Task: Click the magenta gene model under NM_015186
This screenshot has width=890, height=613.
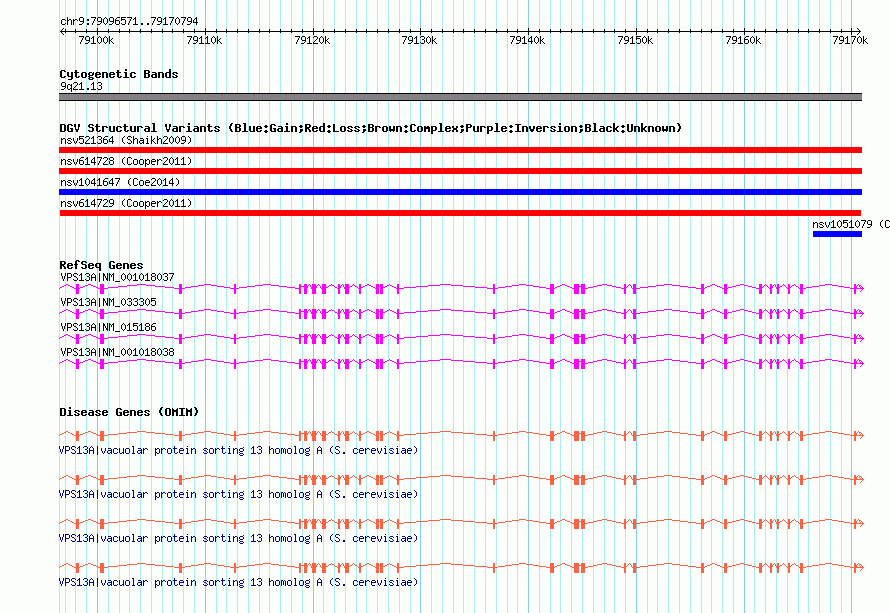Action: point(461,338)
